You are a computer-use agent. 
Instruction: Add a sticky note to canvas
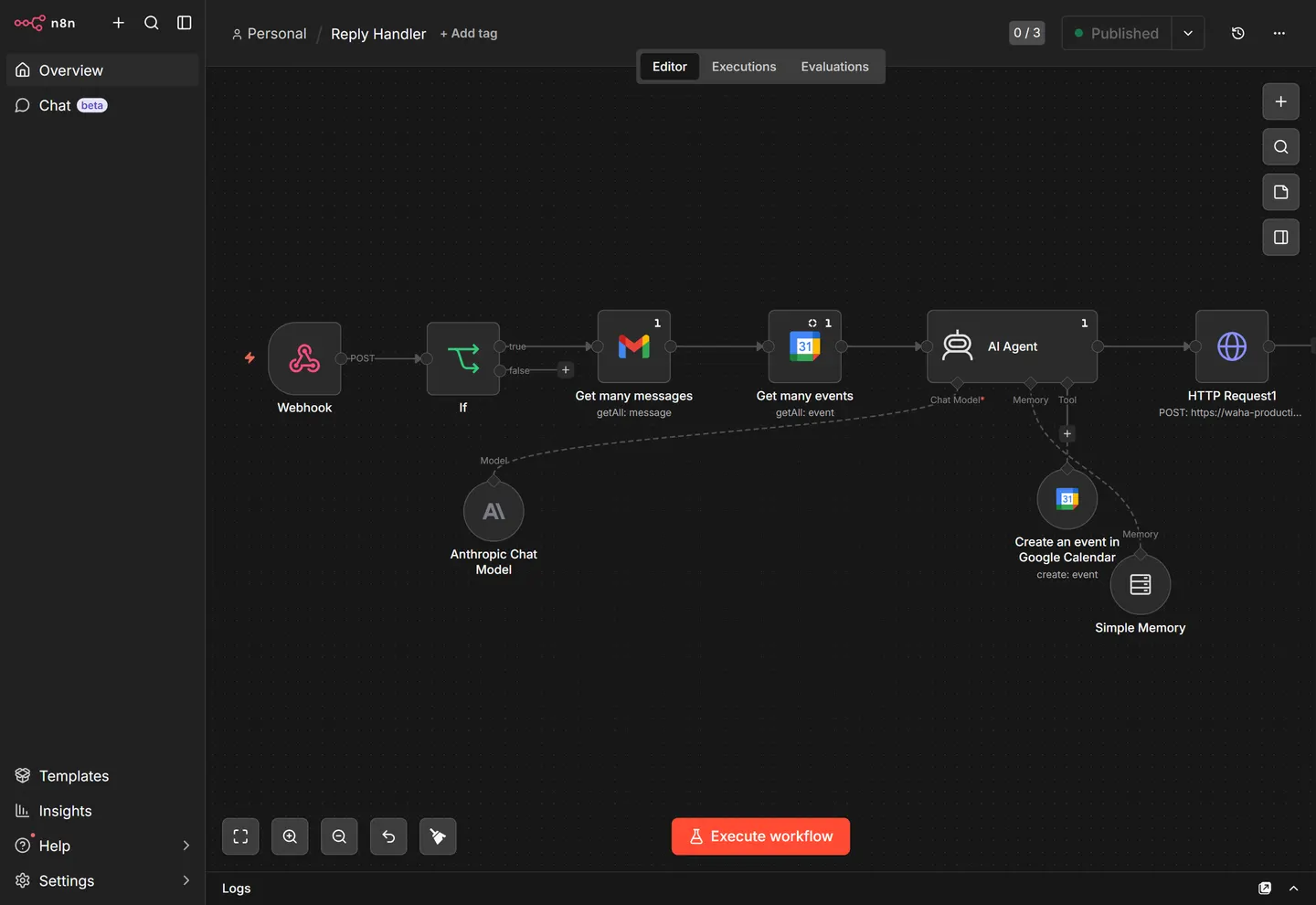tap(1281, 192)
